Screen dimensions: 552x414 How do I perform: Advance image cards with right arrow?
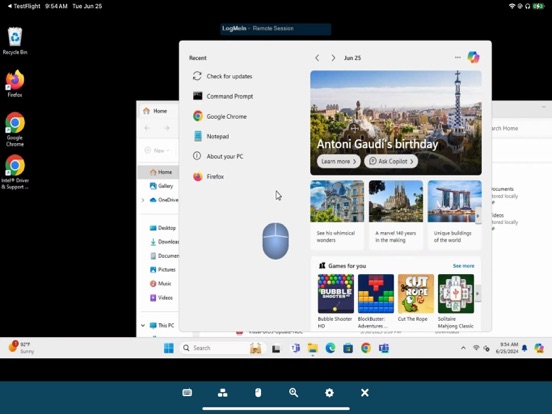click(x=478, y=216)
